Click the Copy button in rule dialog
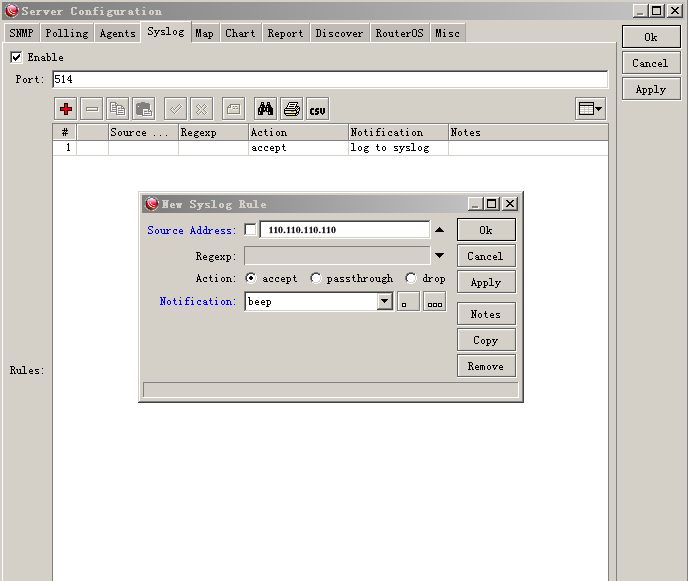Screen dimensions: 688x581 486,340
